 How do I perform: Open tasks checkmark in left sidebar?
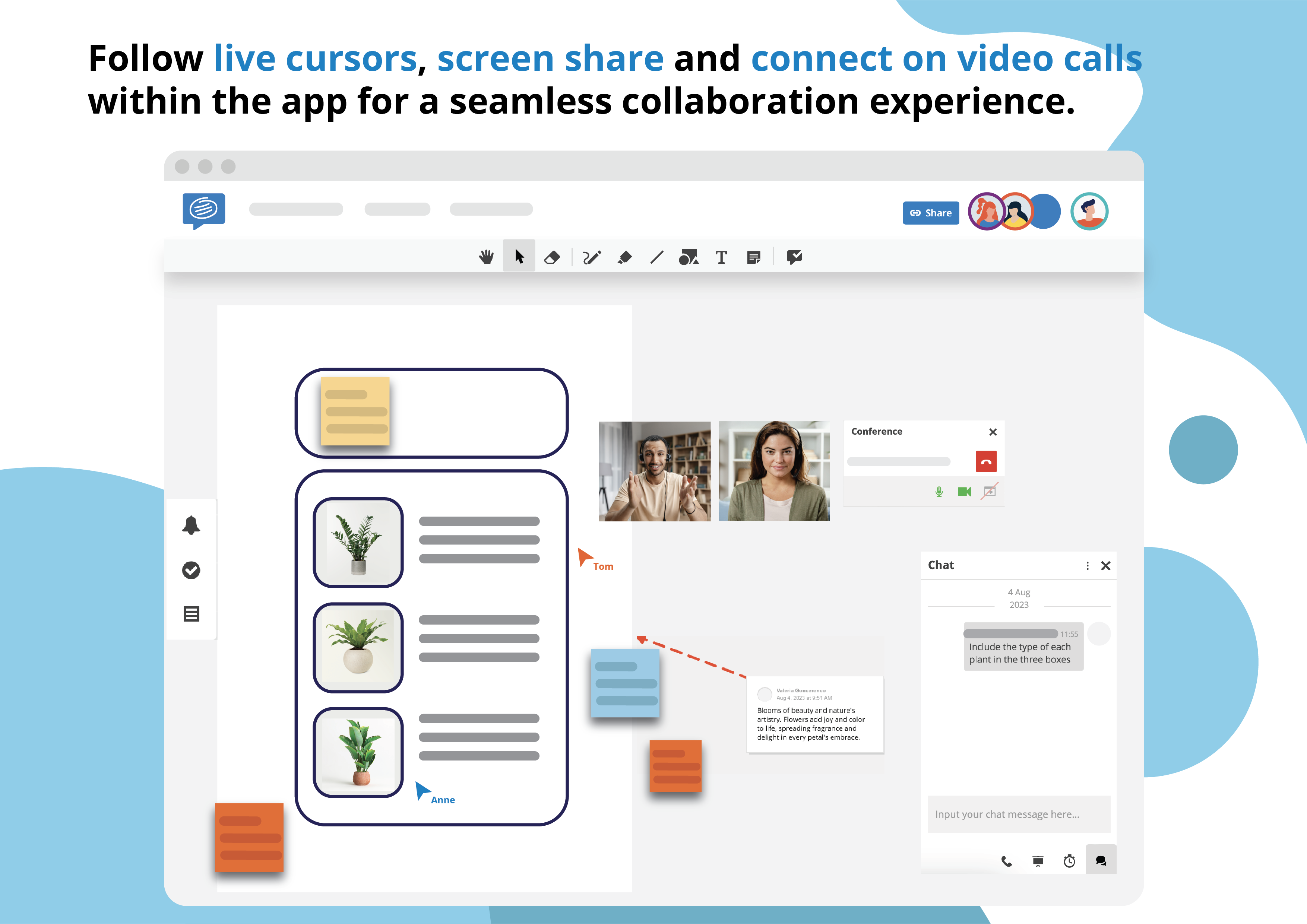coord(191,570)
